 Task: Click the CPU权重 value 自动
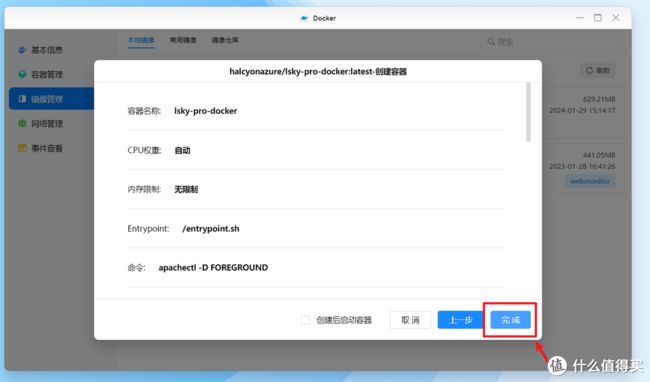coord(182,150)
